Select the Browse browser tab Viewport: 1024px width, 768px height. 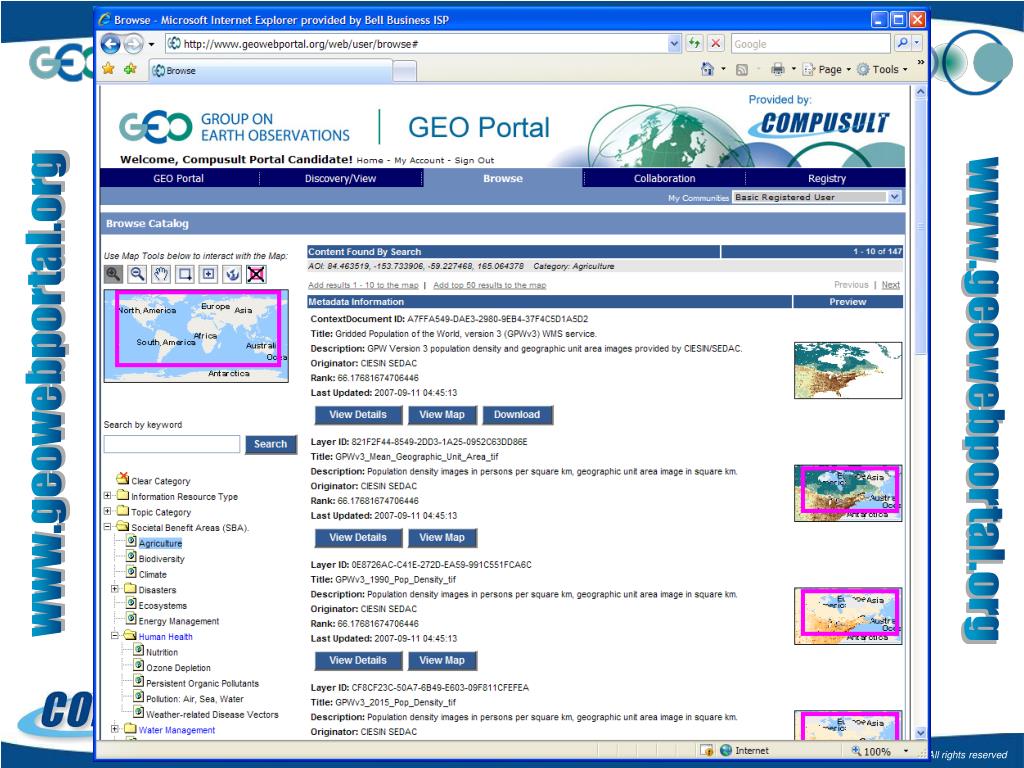tap(271, 70)
